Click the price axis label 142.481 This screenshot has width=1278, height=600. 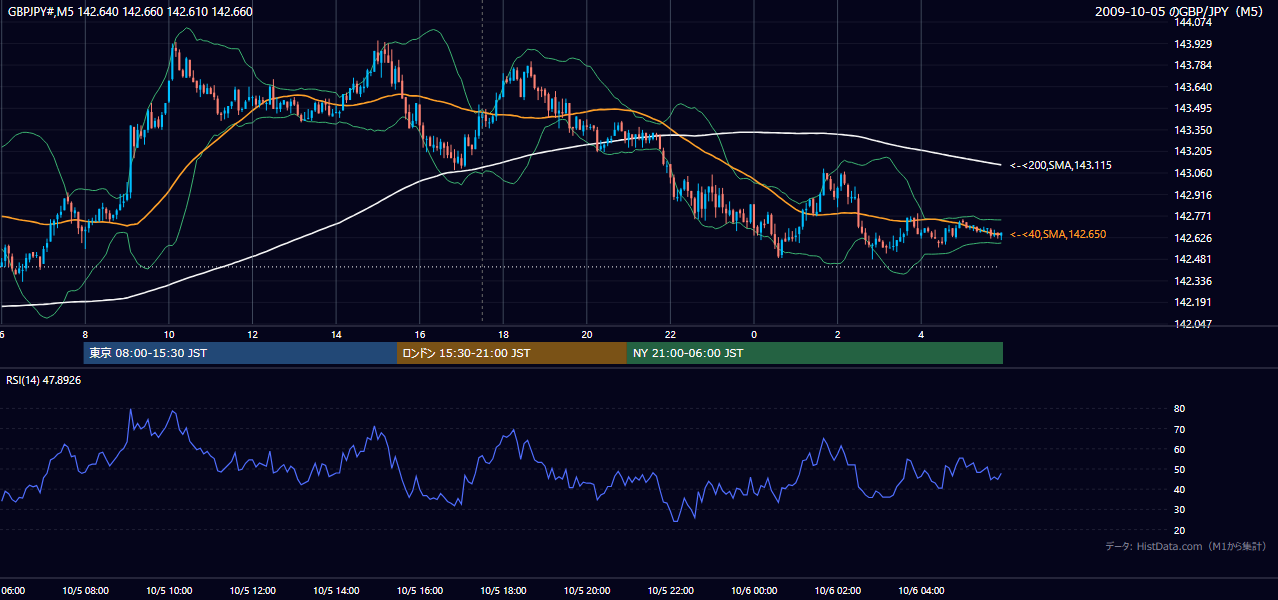click(x=1195, y=259)
